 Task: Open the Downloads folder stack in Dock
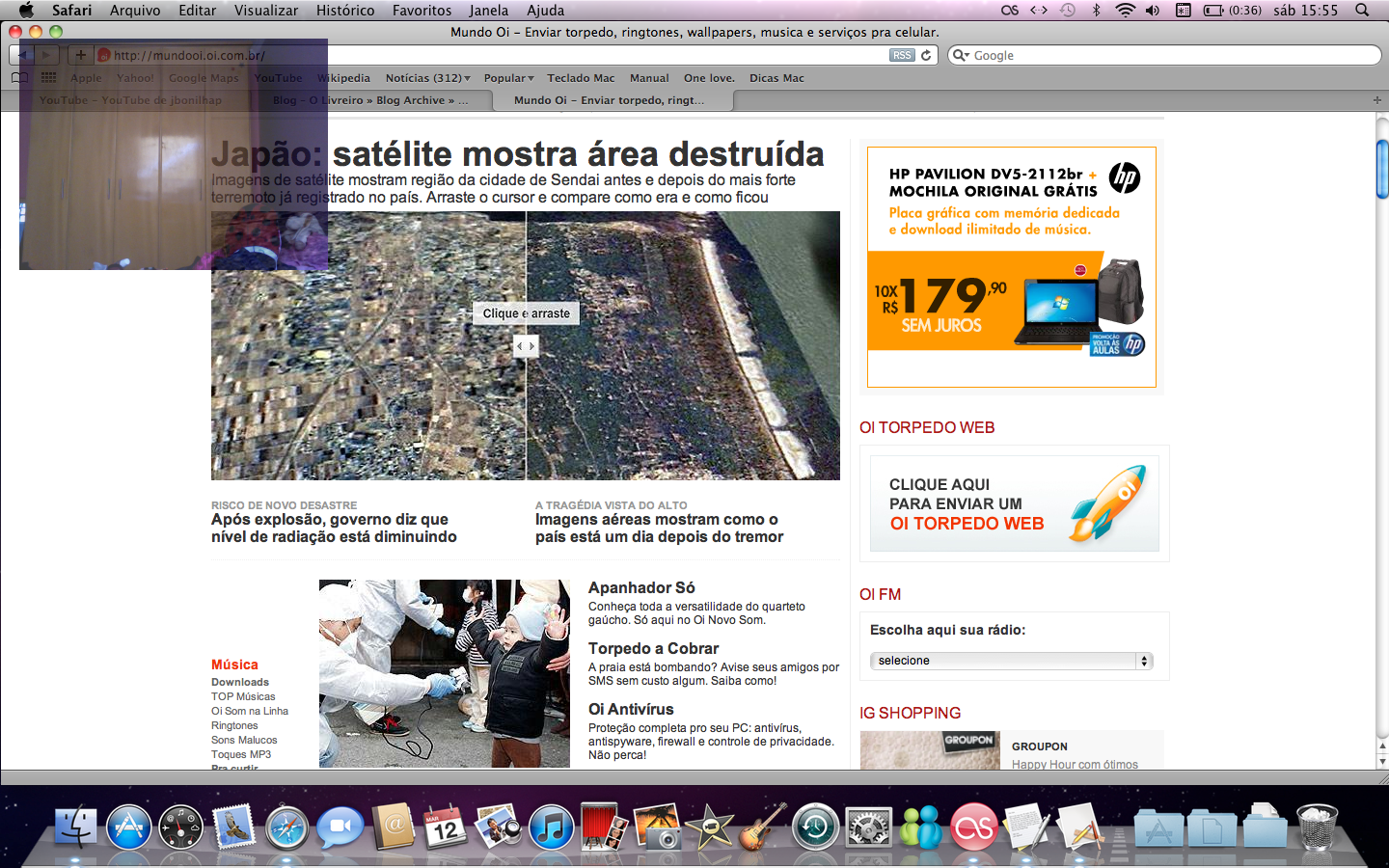pyautogui.click(x=1265, y=827)
